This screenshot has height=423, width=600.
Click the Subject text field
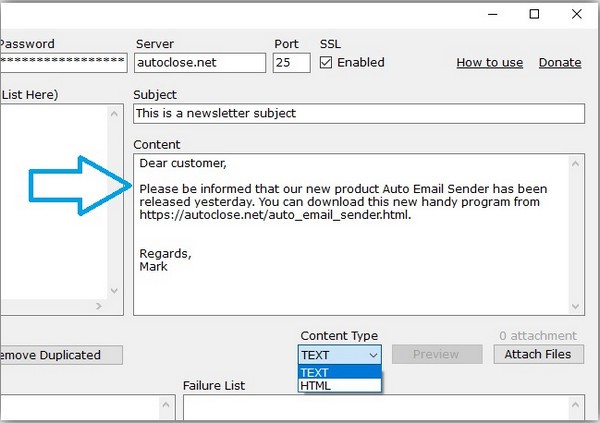pos(357,113)
